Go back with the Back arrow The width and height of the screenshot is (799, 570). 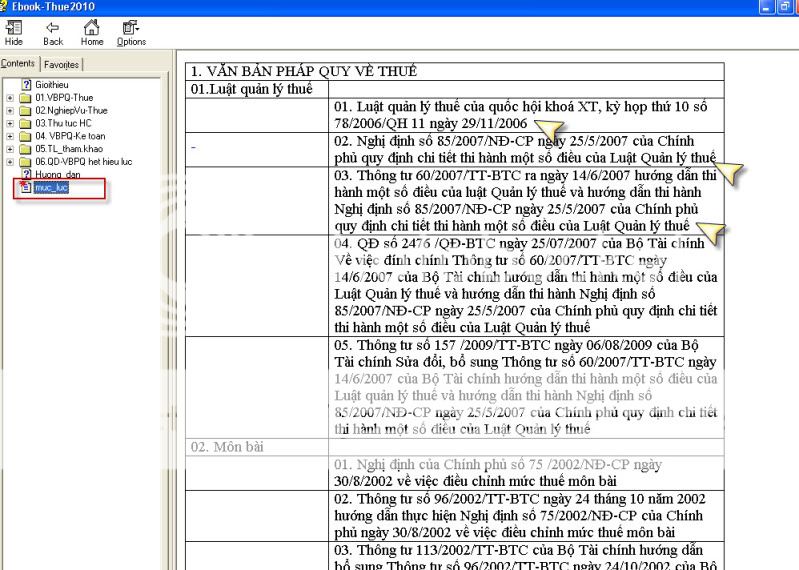53,32
